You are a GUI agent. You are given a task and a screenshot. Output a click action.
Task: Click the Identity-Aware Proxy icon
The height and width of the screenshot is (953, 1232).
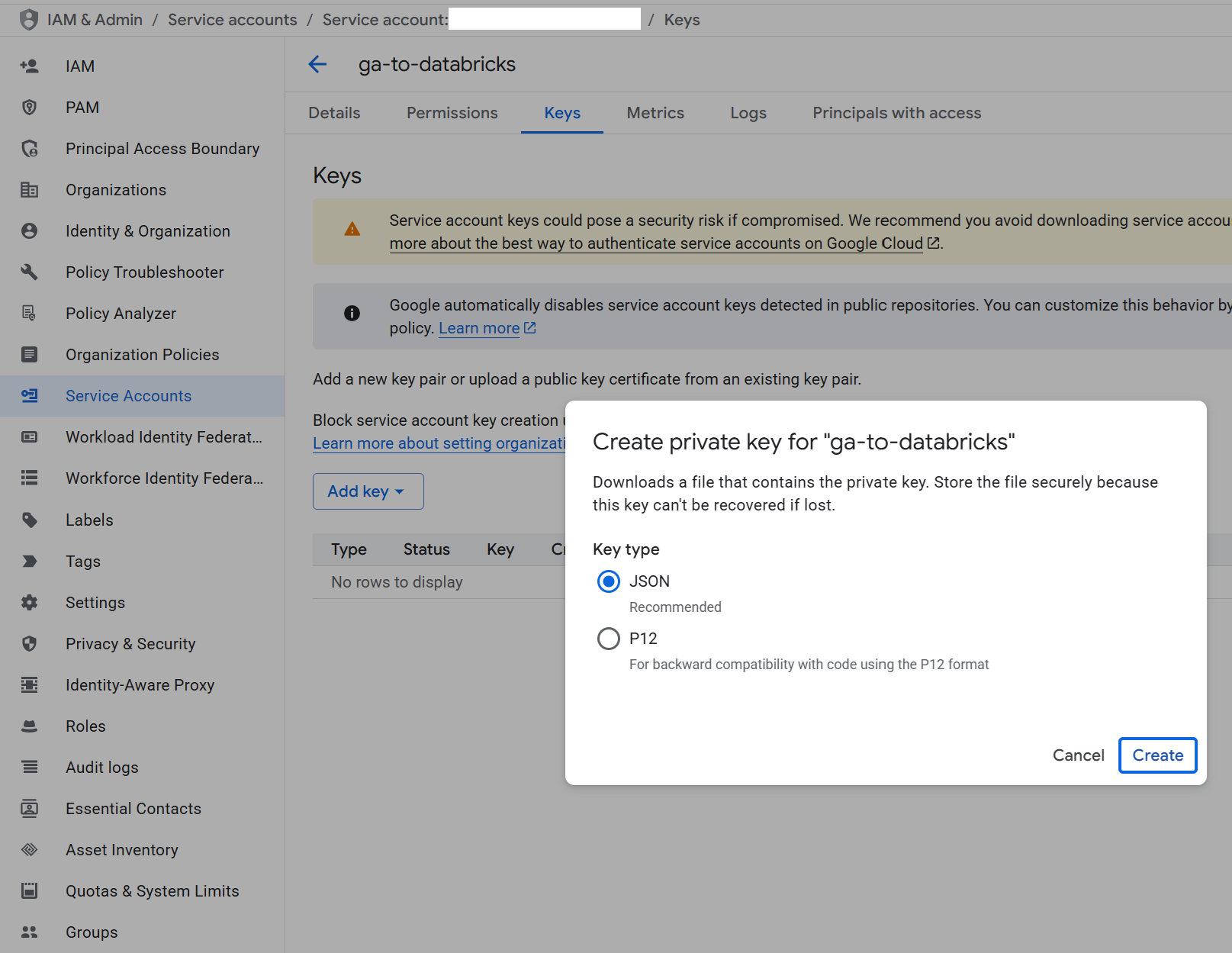pyautogui.click(x=30, y=685)
